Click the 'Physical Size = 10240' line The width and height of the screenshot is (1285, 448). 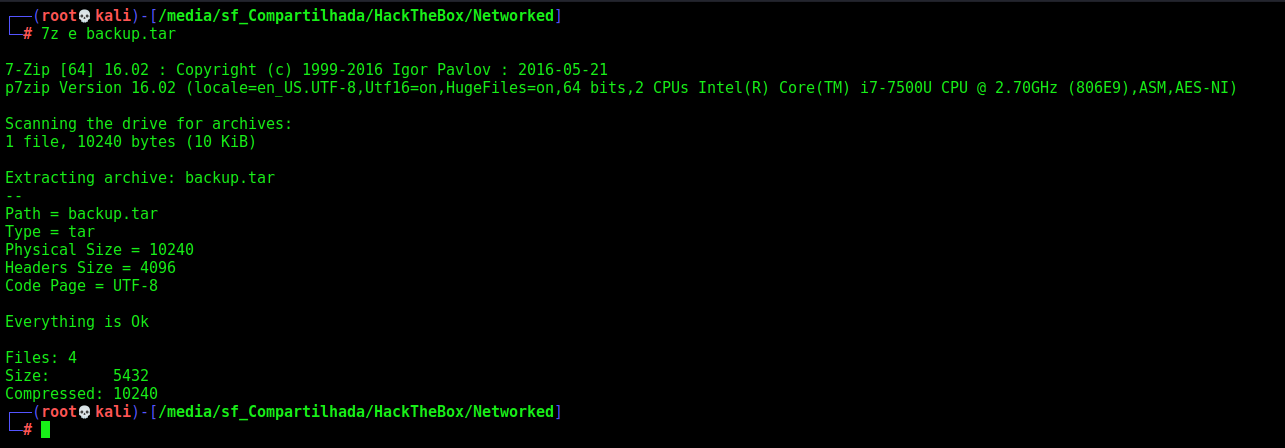point(99,250)
